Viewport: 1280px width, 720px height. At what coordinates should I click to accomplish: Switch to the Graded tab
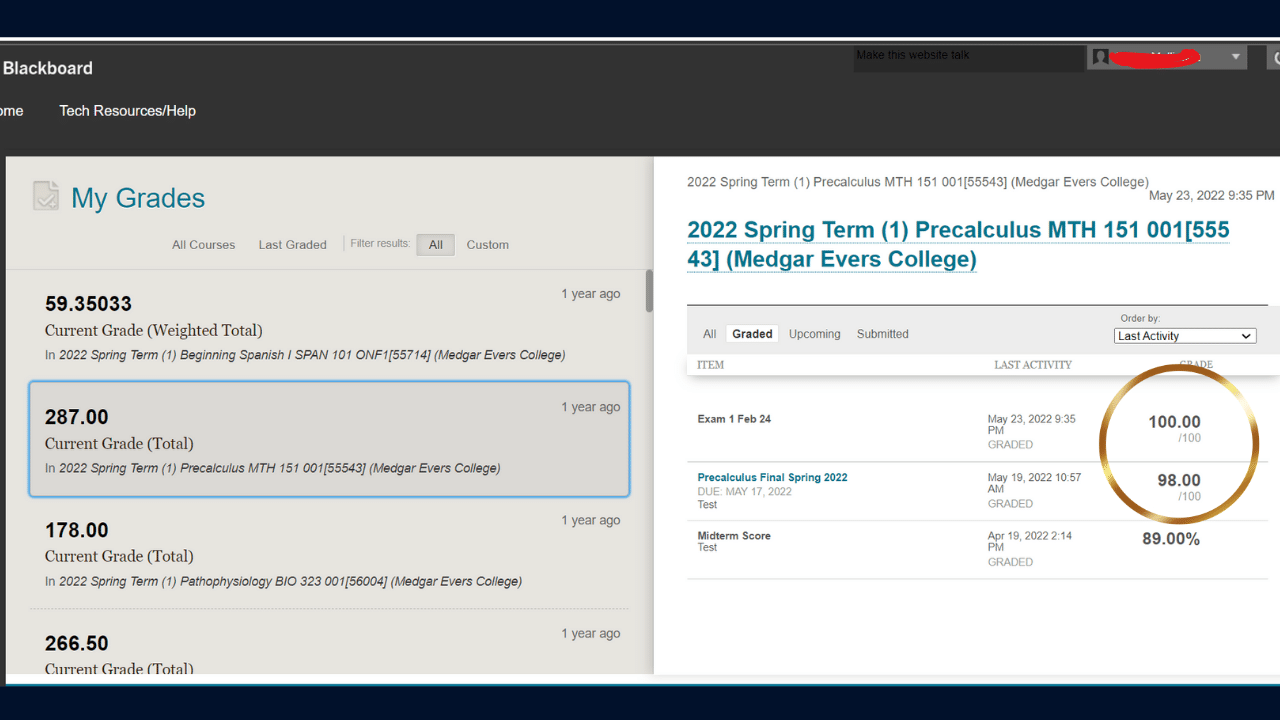pos(752,334)
